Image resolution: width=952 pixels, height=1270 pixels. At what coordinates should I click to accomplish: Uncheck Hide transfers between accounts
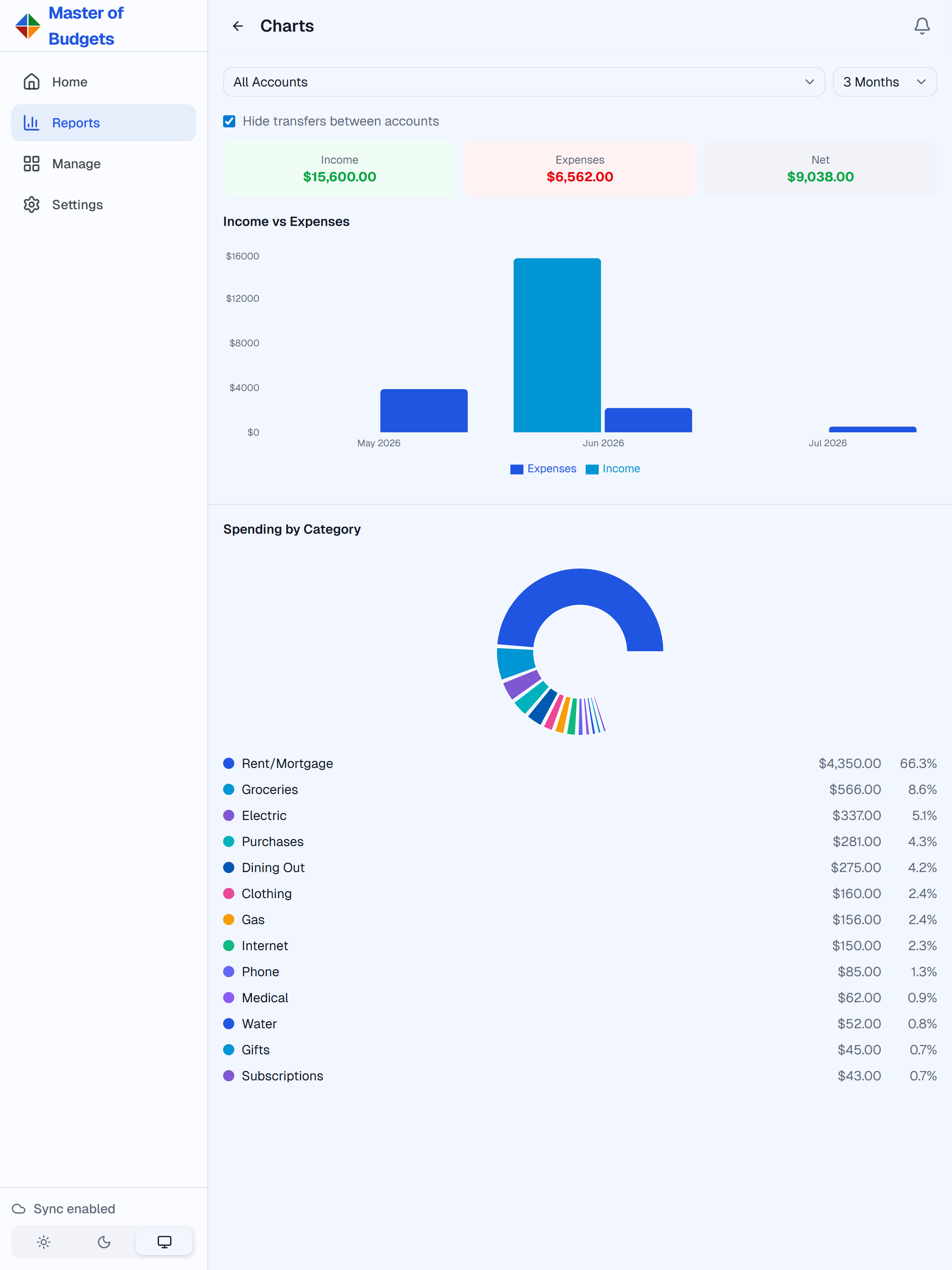click(229, 121)
